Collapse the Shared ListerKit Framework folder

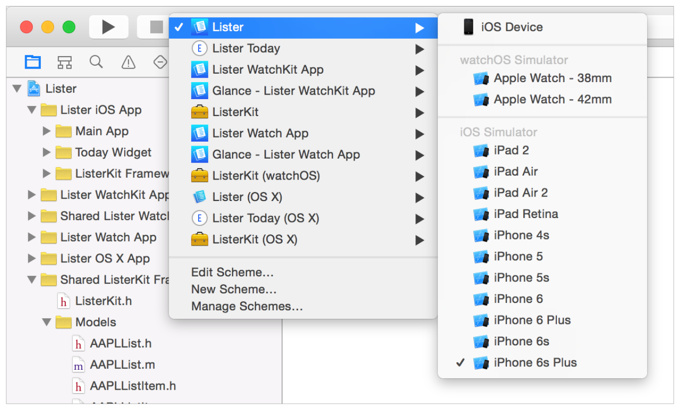pos(32,280)
